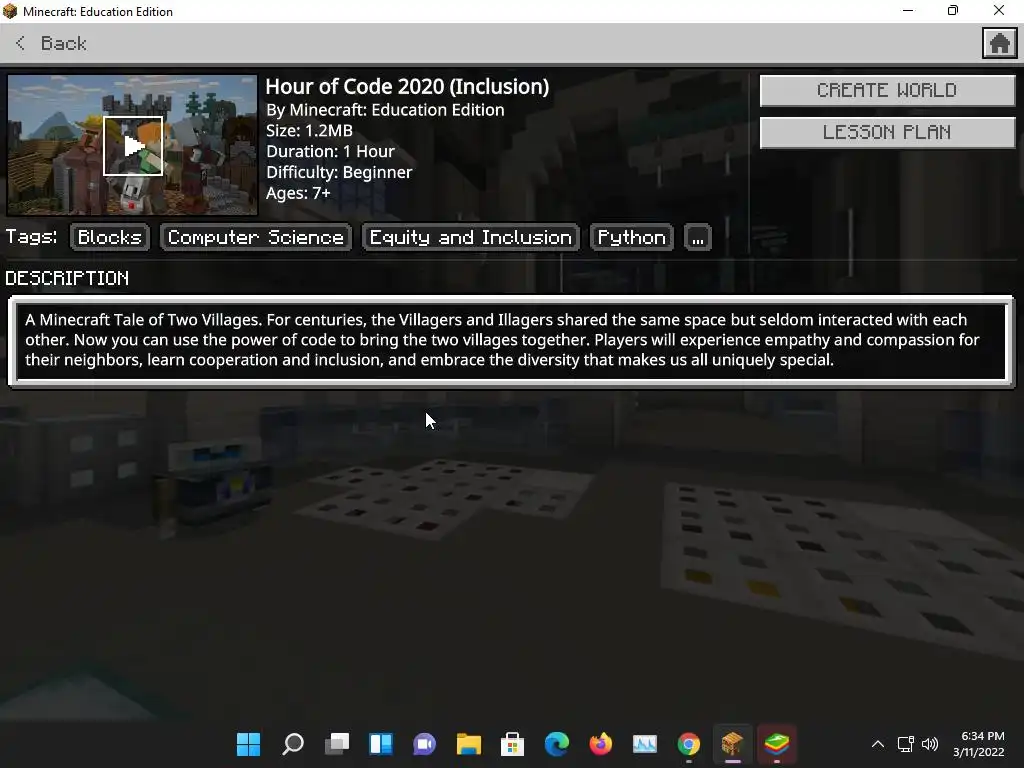Open Windows Start menu
This screenshot has height=768, width=1024.
248,744
